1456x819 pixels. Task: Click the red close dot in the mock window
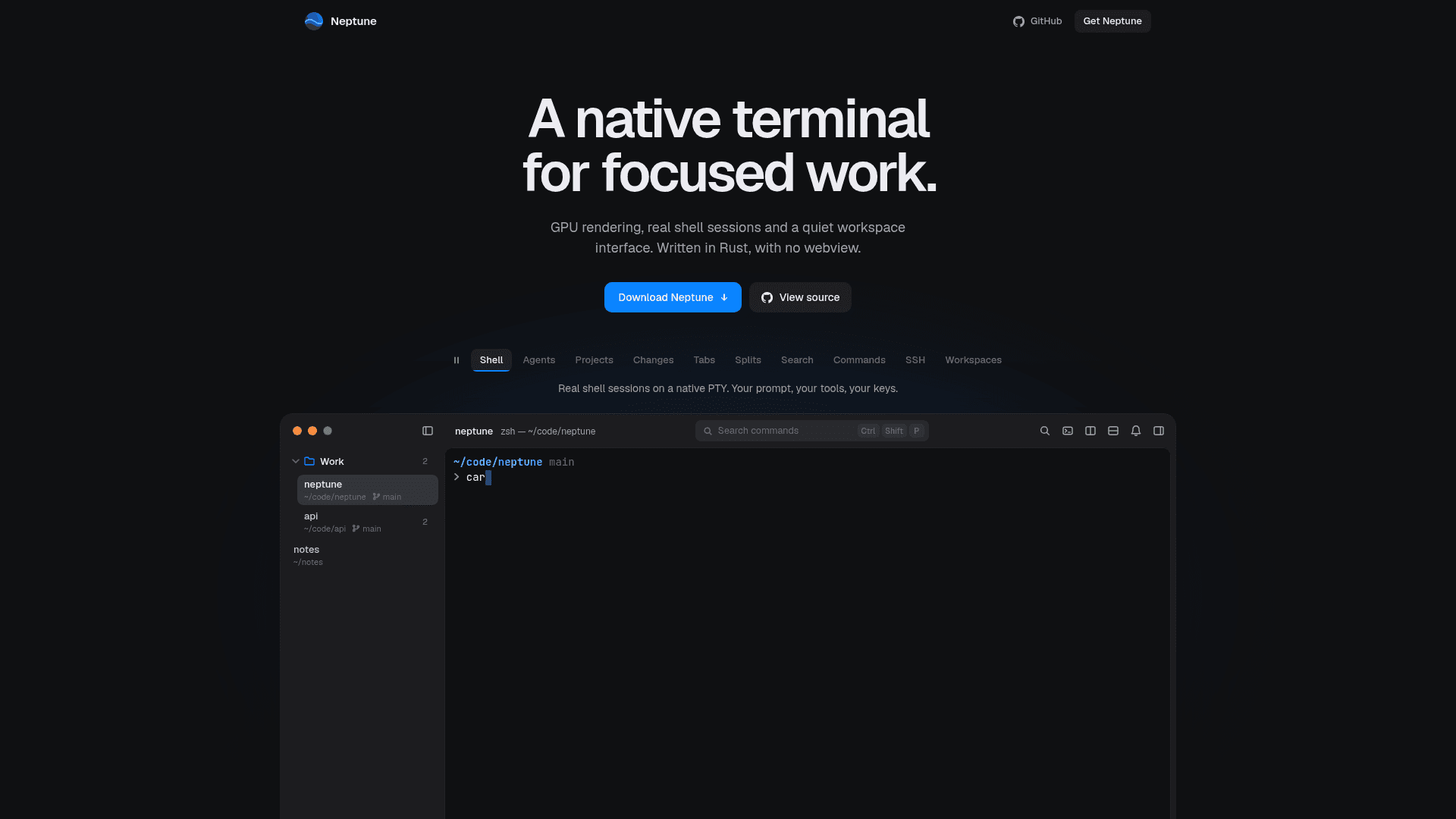(297, 431)
